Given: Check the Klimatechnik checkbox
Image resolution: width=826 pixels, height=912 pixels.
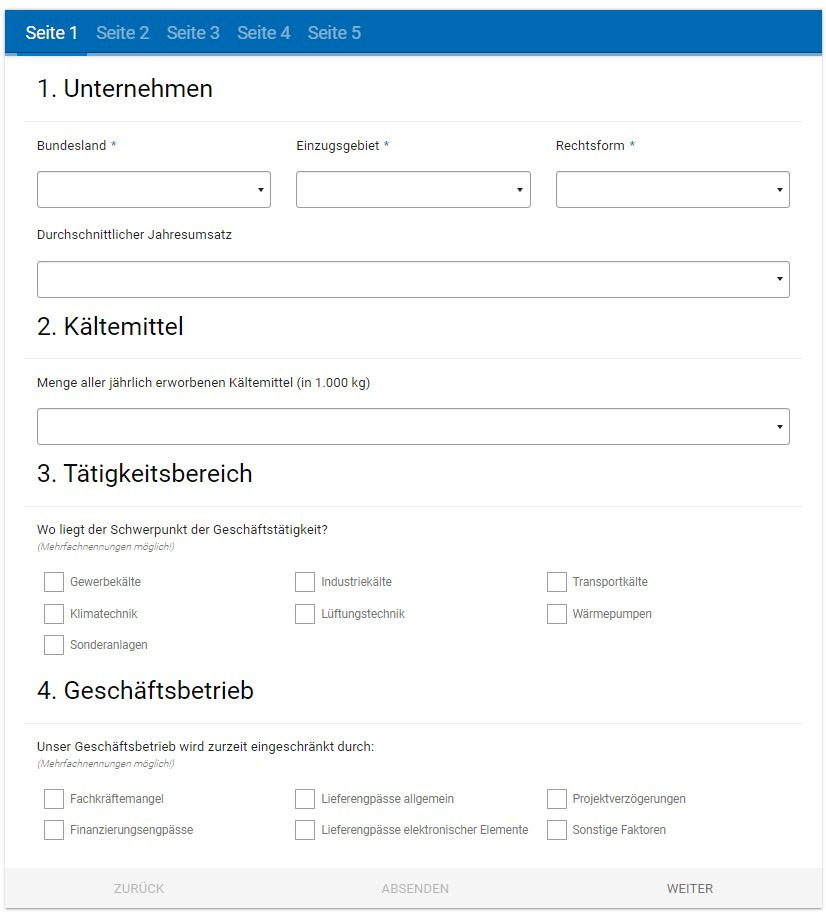Looking at the screenshot, I should 54,613.
